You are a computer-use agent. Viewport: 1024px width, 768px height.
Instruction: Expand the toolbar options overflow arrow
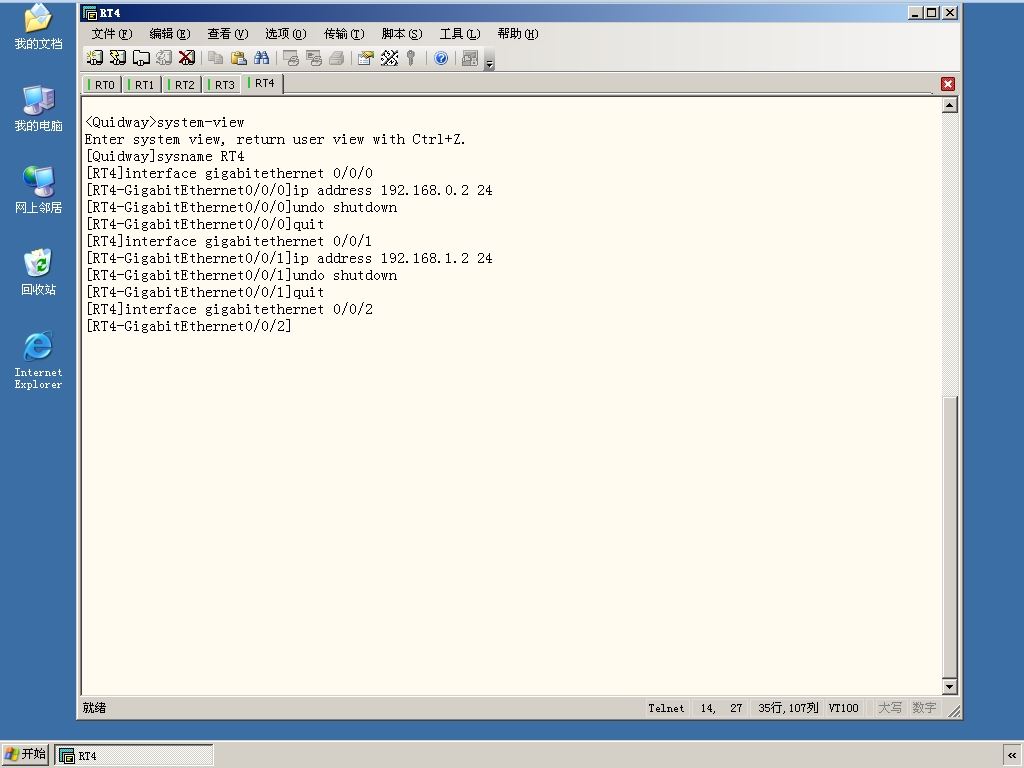[x=489, y=63]
